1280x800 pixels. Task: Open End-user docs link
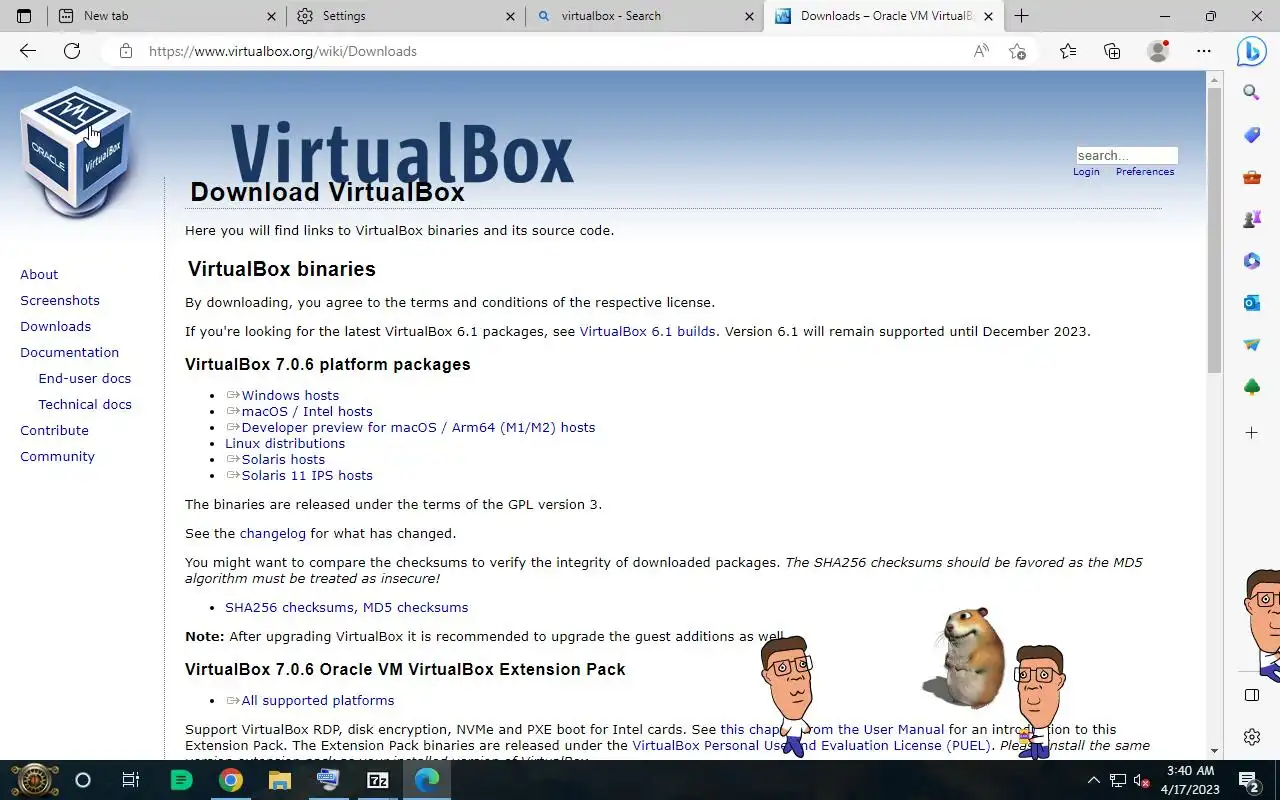(x=85, y=378)
